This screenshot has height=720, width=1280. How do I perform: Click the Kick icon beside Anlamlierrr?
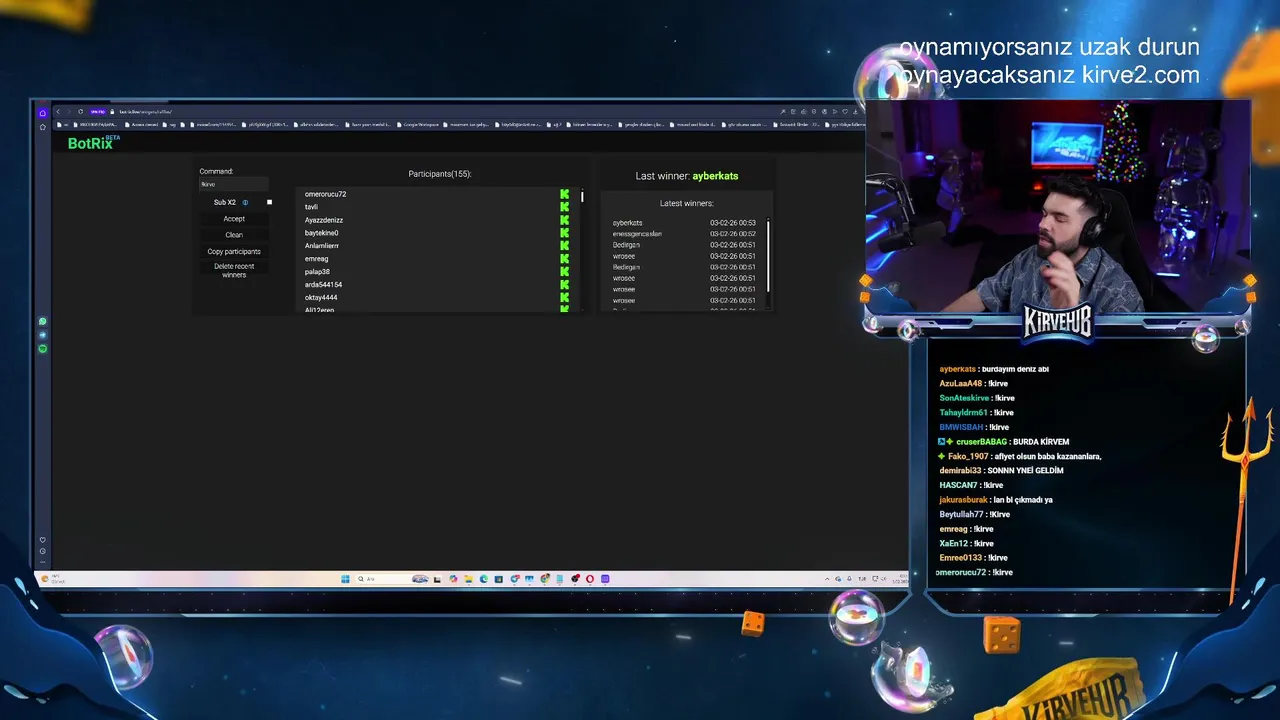(565, 246)
